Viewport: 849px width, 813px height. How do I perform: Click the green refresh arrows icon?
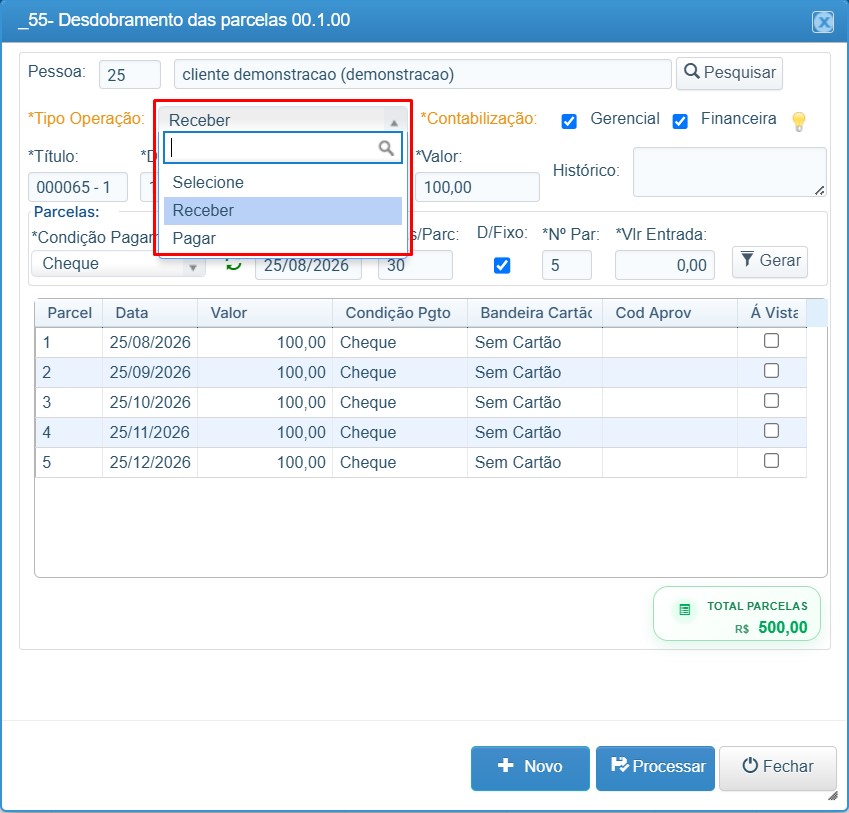point(233,264)
